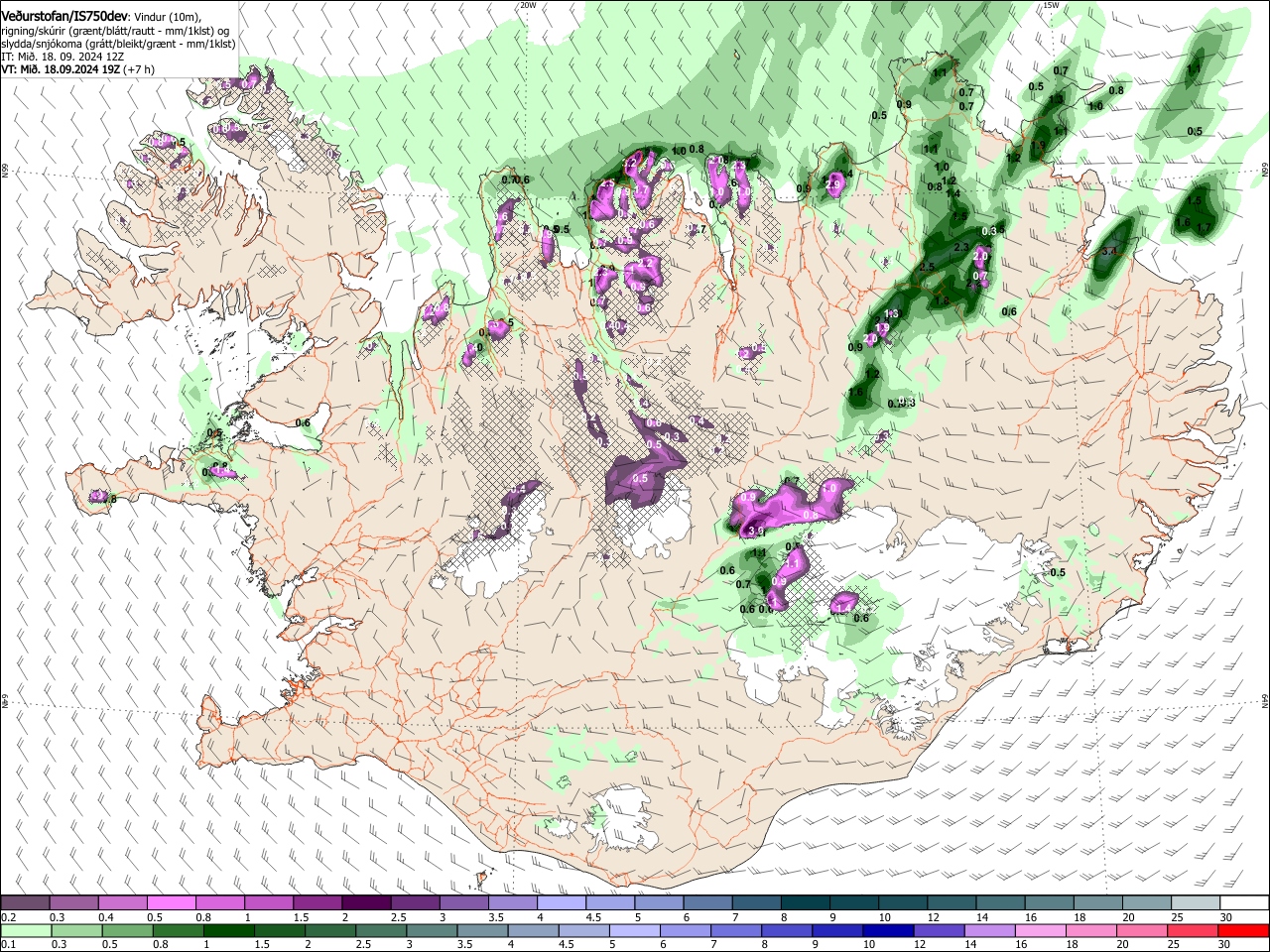Pick the coral red 25 swatch in lower legend row
This screenshot has height=952, width=1270.
1193,930
